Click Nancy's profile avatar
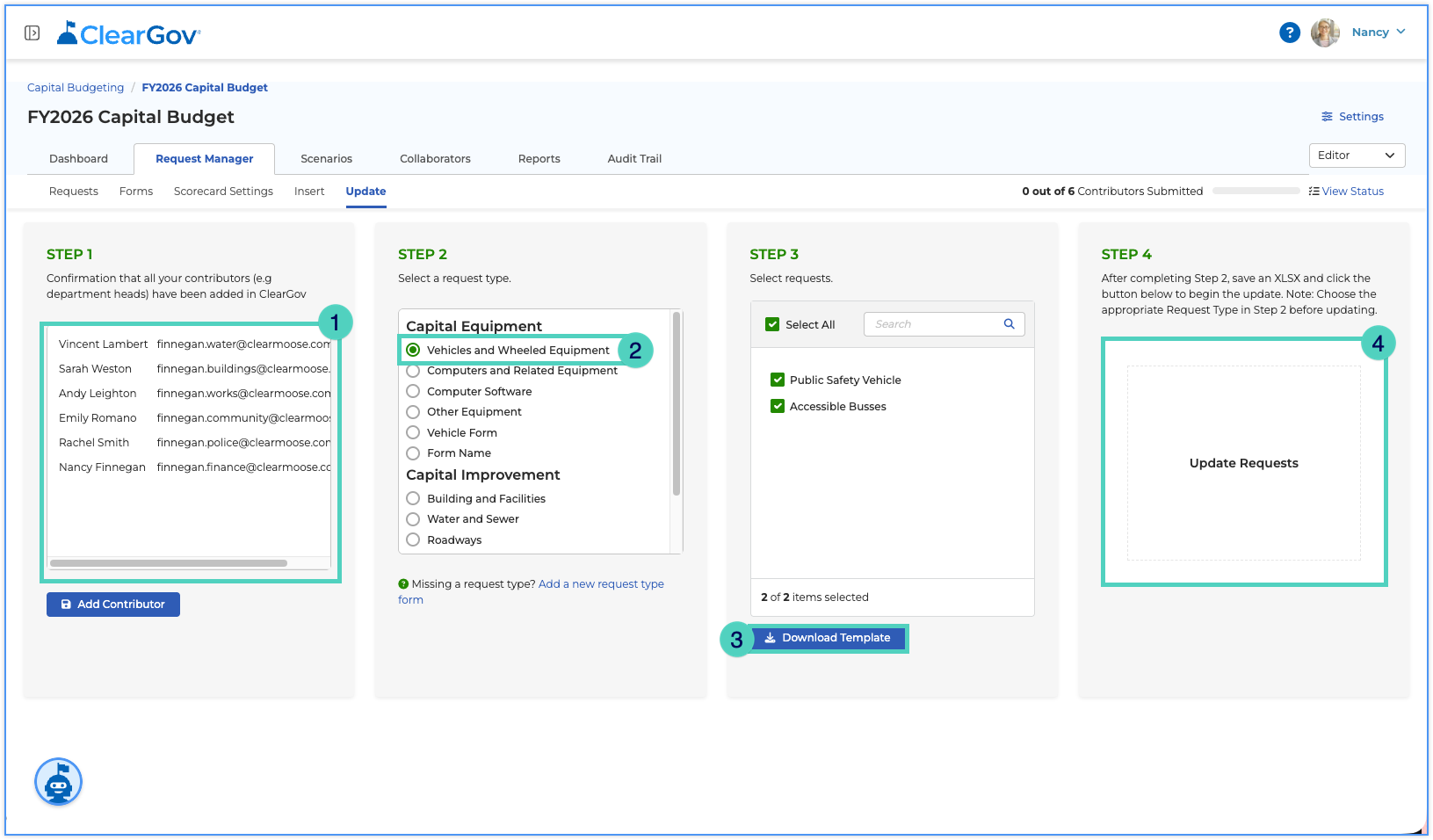 1325,33
